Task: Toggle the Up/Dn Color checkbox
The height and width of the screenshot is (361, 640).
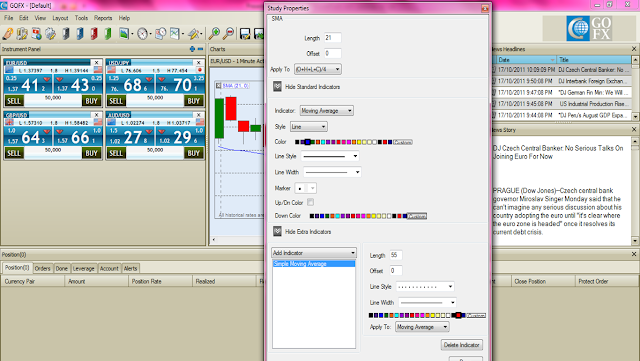Action: coord(311,202)
